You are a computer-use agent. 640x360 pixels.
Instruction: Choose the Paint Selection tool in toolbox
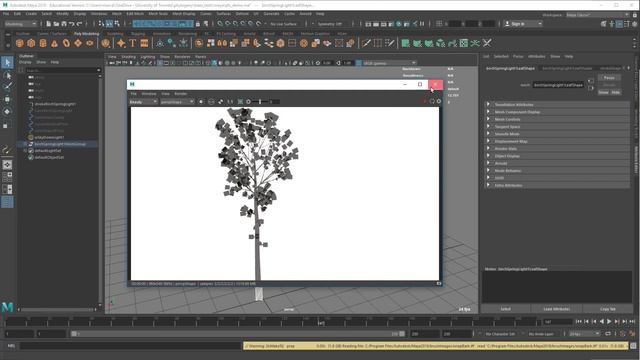[7, 87]
